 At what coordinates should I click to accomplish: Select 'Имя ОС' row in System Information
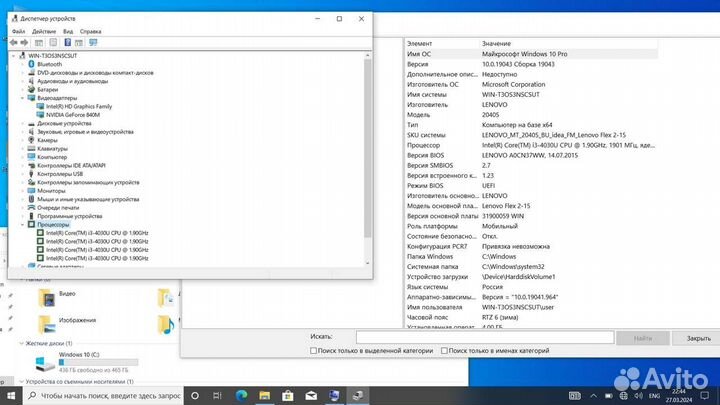click(531, 54)
